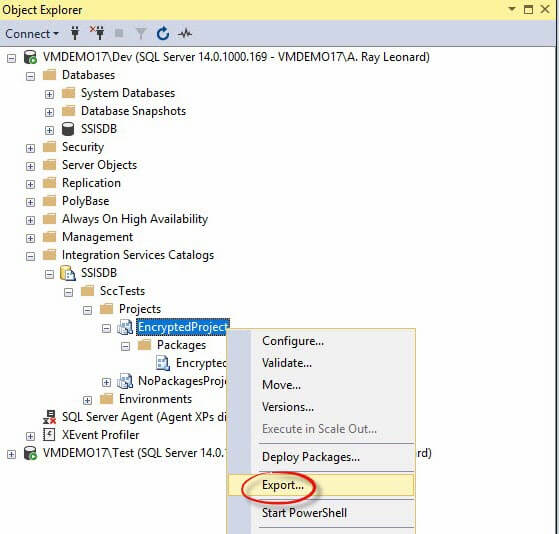The image size is (559, 534).
Task: Click the Database Snapshots folder icon
Action: point(68,111)
